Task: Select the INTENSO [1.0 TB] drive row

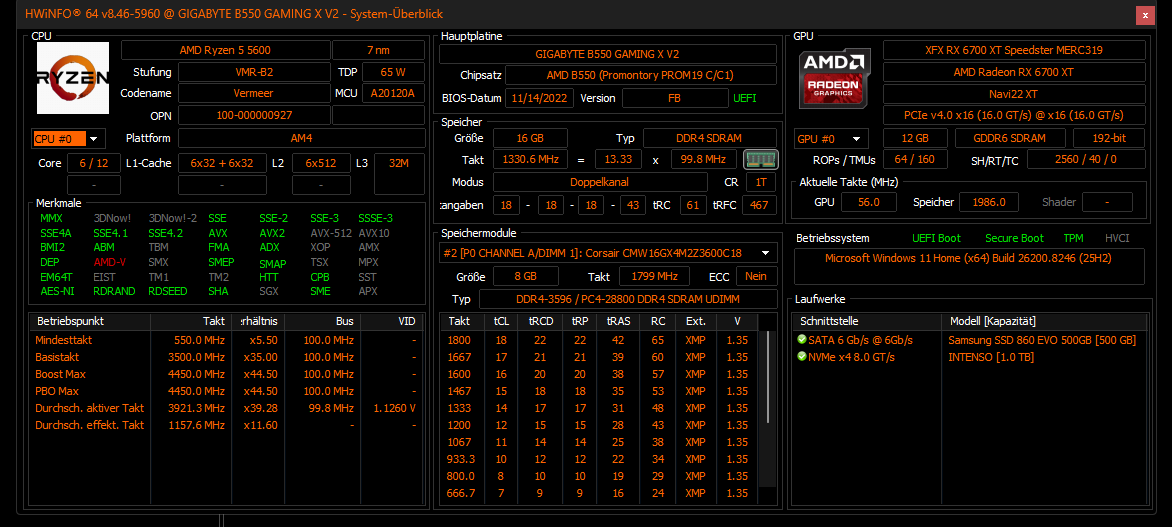Action: tap(969, 357)
